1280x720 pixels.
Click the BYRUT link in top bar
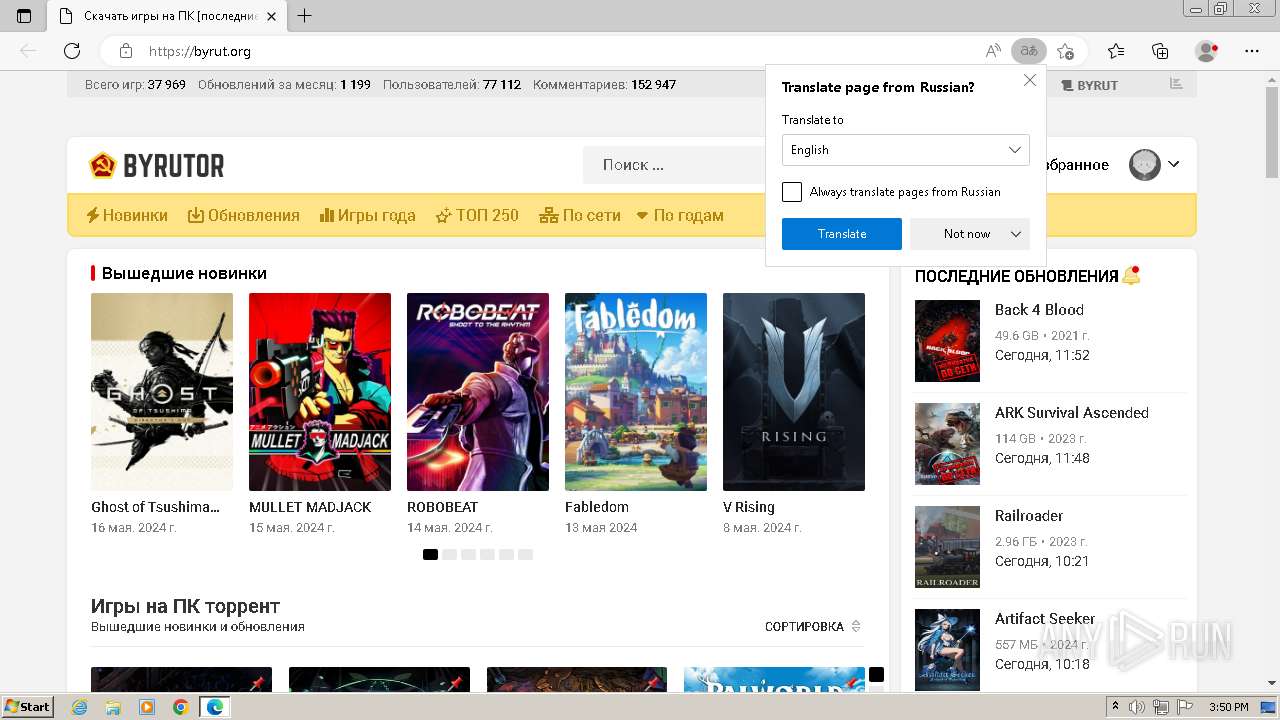click(x=1089, y=85)
